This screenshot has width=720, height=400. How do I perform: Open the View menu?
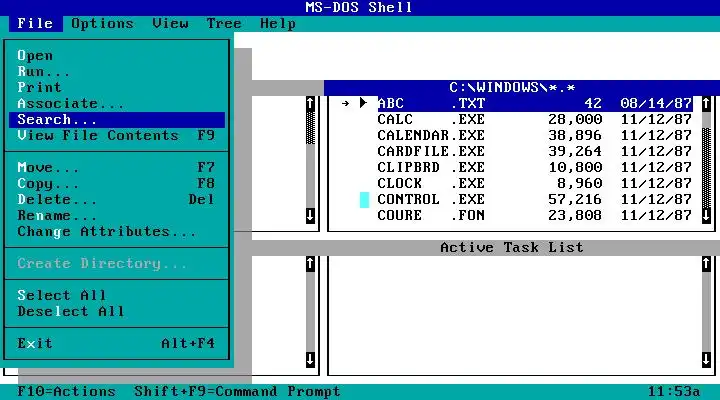(170, 23)
